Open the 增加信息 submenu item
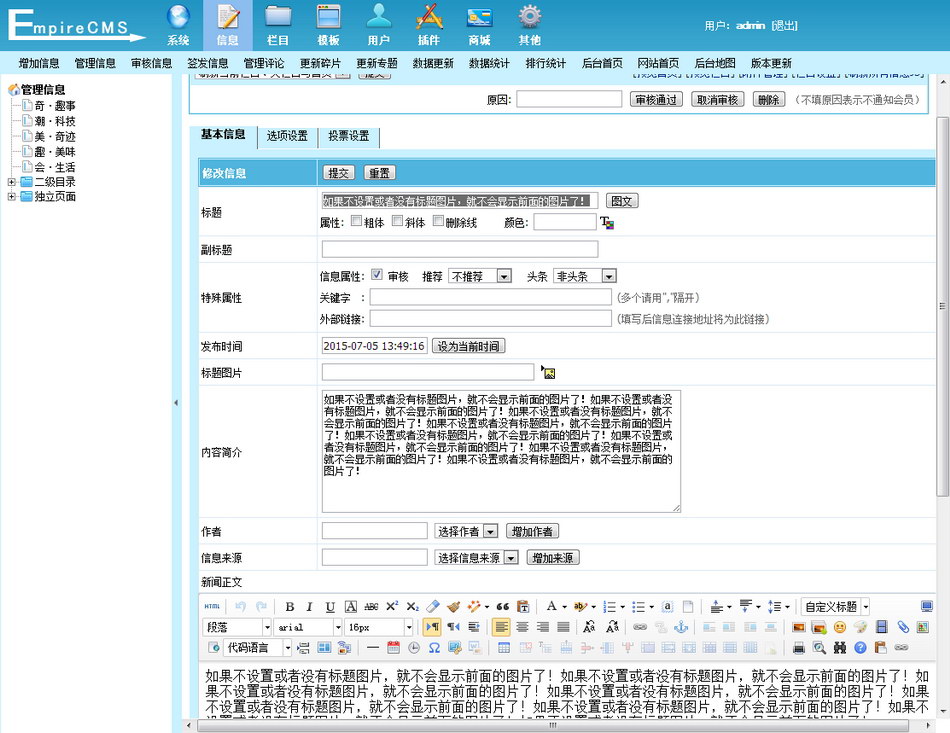This screenshot has height=733, width=950. (39, 63)
